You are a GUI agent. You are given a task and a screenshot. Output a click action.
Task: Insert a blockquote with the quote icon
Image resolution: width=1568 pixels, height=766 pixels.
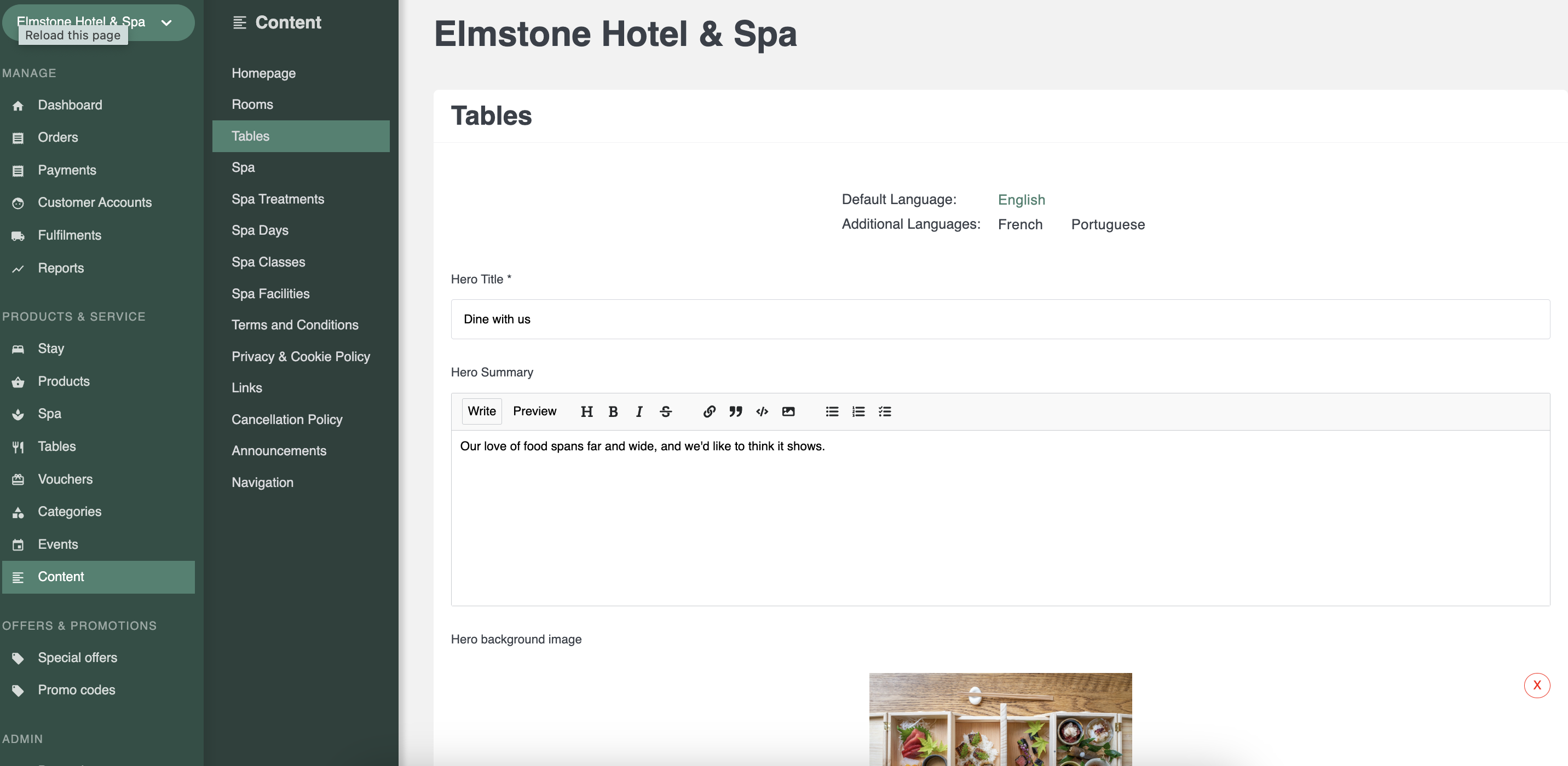coord(735,412)
